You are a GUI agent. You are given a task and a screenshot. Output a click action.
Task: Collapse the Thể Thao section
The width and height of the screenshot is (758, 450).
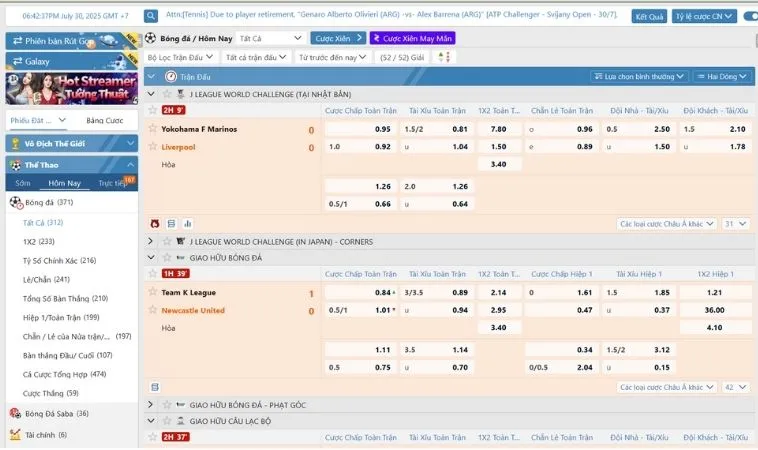pyautogui.click(x=130, y=165)
